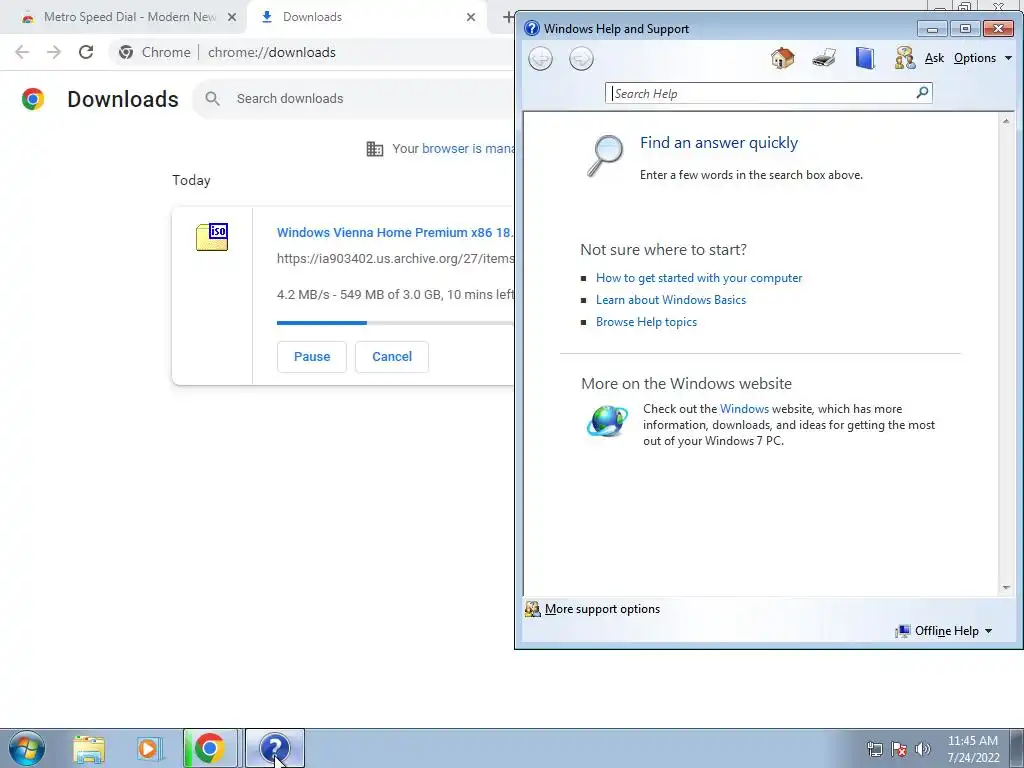Image resolution: width=1024 pixels, height=768 pixels.
Task: Open the Windows Start menu
Action: [x=27, y=748]
